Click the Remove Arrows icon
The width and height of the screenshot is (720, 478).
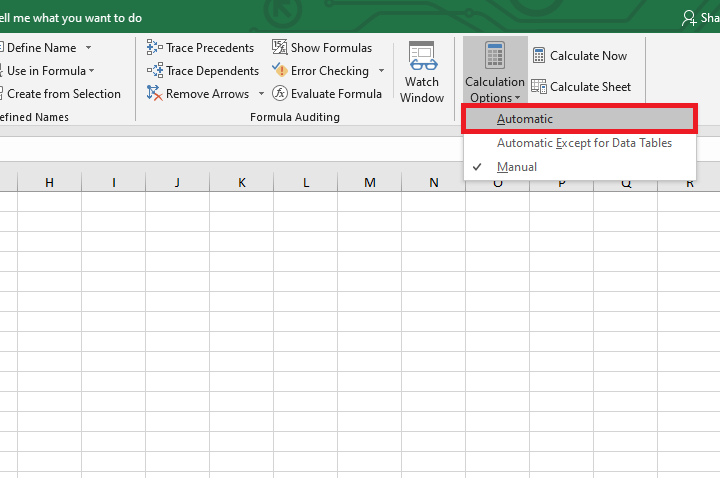(154, 94)
